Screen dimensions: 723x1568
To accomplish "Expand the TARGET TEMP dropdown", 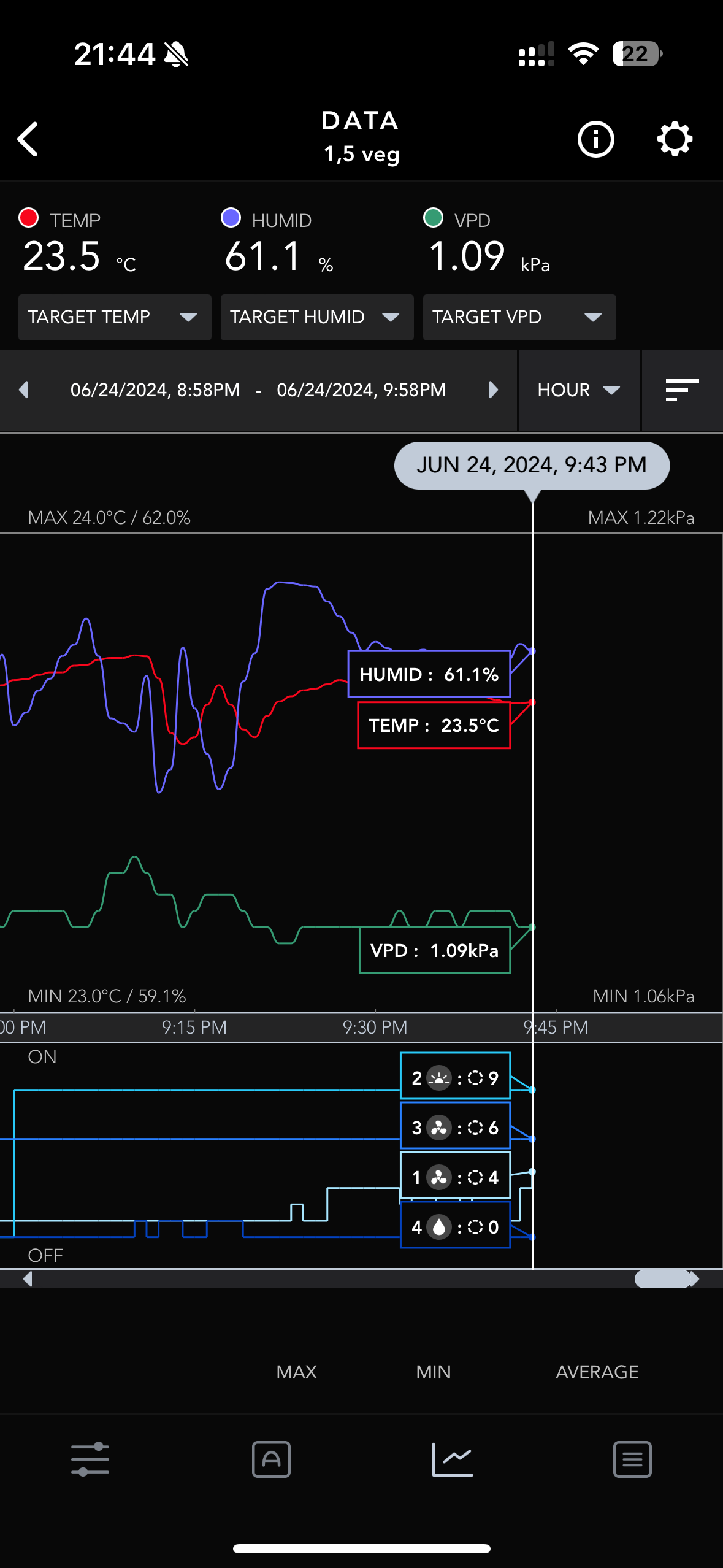I will [x=115, y=317].
